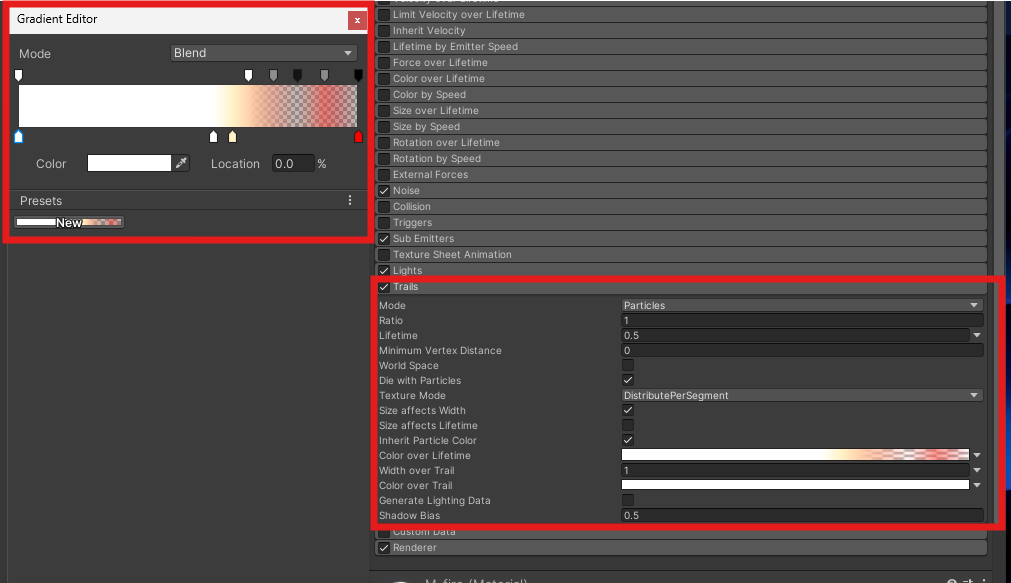This screenshot has height=583, width=1011.
Task: Apply the New gradient preset
Action: click(69, 223)
